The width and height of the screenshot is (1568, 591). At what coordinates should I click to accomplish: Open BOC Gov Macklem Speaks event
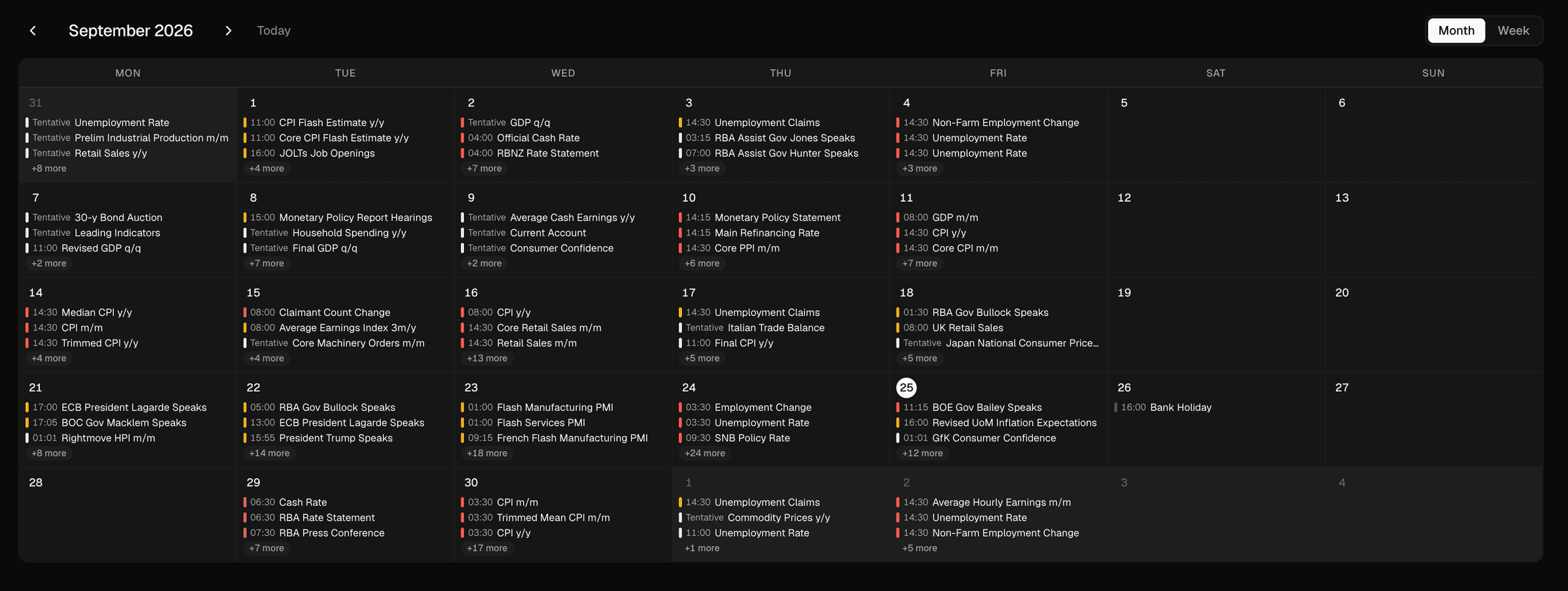click(x=127, y=423)
